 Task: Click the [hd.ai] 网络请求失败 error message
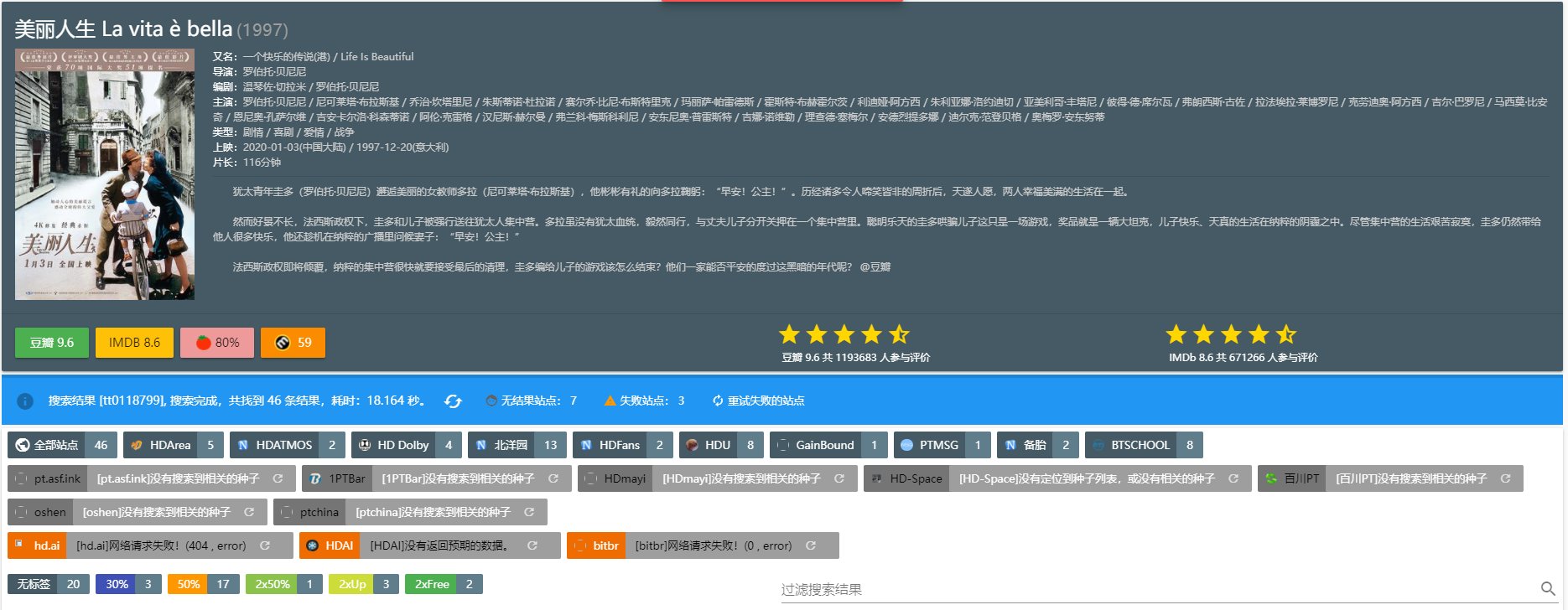[x=161, y=545]
